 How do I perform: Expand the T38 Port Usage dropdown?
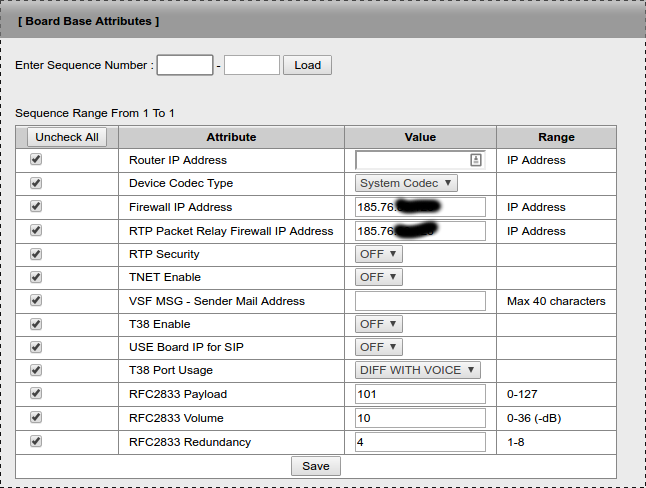click(x=418, y=370)
